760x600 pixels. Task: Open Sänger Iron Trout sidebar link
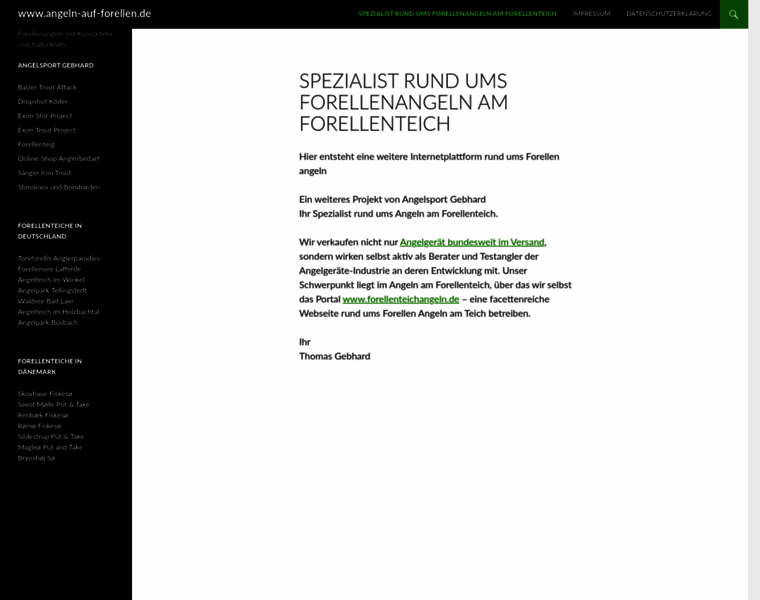click(x=44, y=173)
